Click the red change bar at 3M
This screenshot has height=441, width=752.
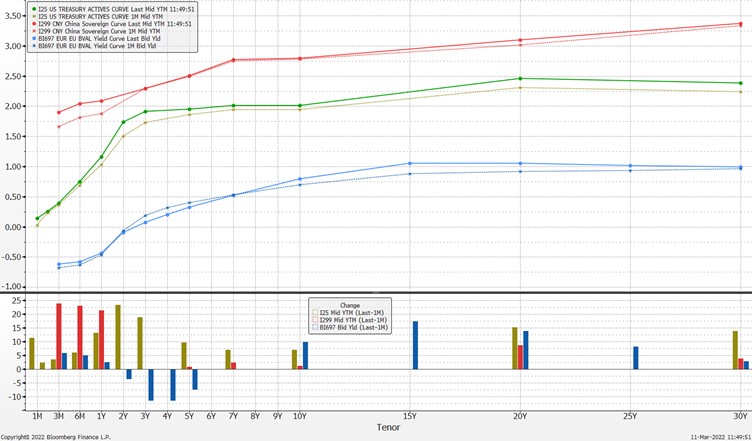(x=59, y=336)
